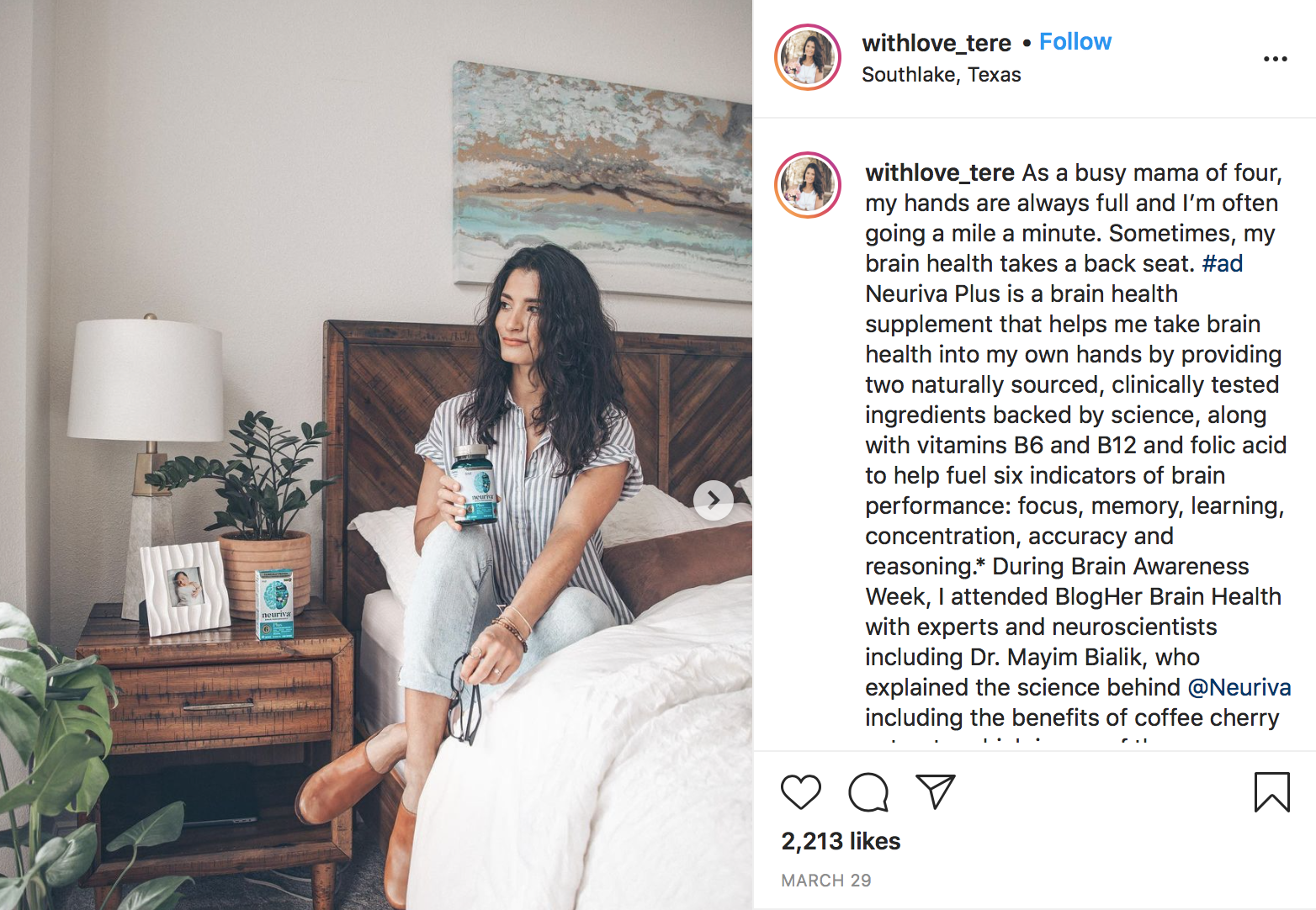Select the withlove_tere username in the caption
The width and height of the screenshot is (1316, 910).
(x=940, y=172)
